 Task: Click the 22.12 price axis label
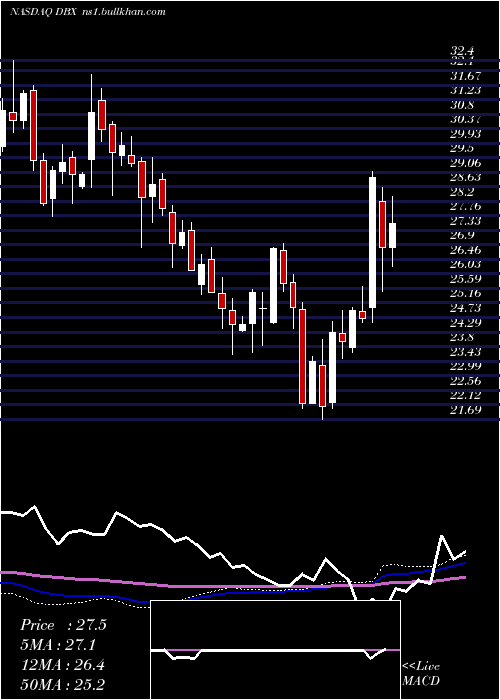pyautogui.click(x=466, y=395)
